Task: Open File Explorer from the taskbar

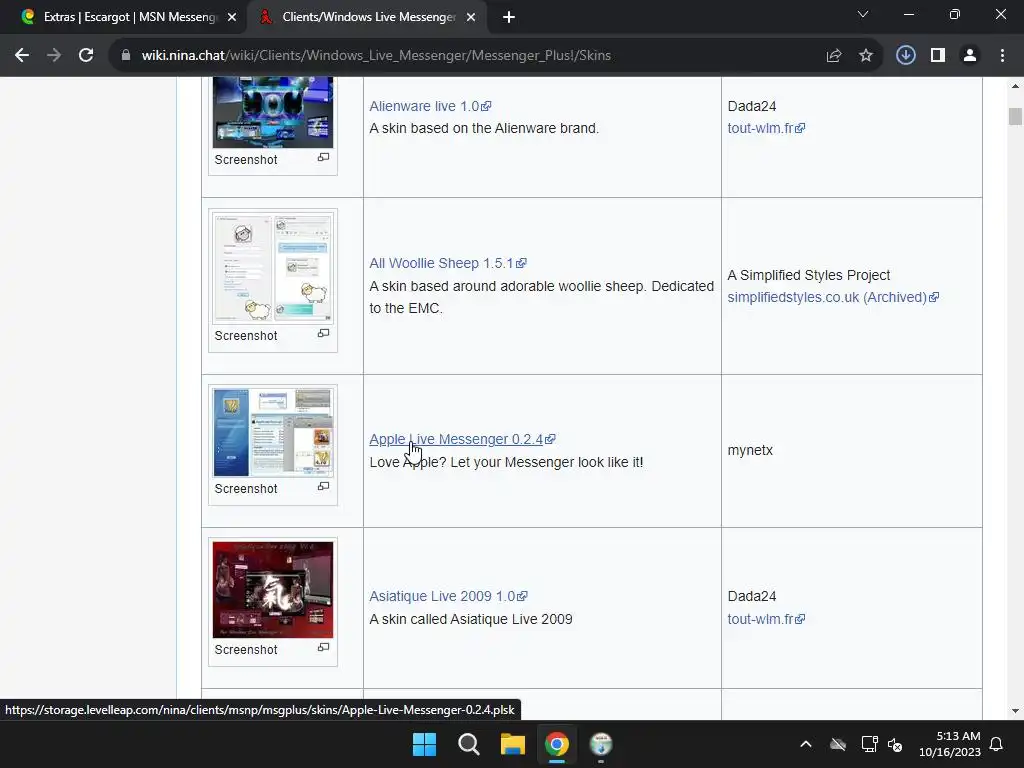Action: pyautogui.click(x=513, y=744)
